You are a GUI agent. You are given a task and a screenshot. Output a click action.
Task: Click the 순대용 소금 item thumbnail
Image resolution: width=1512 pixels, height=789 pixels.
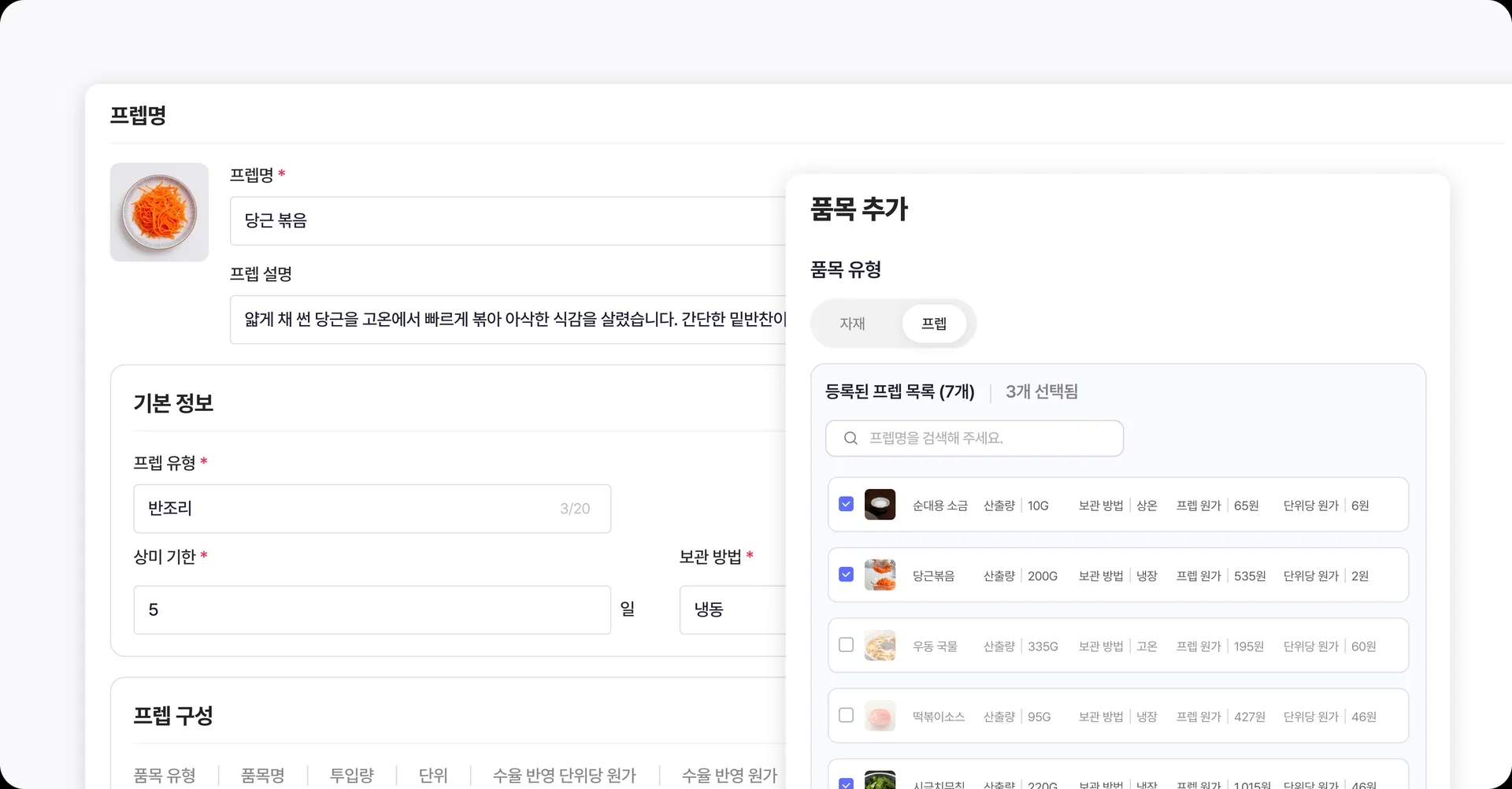[x=880, y=505]
